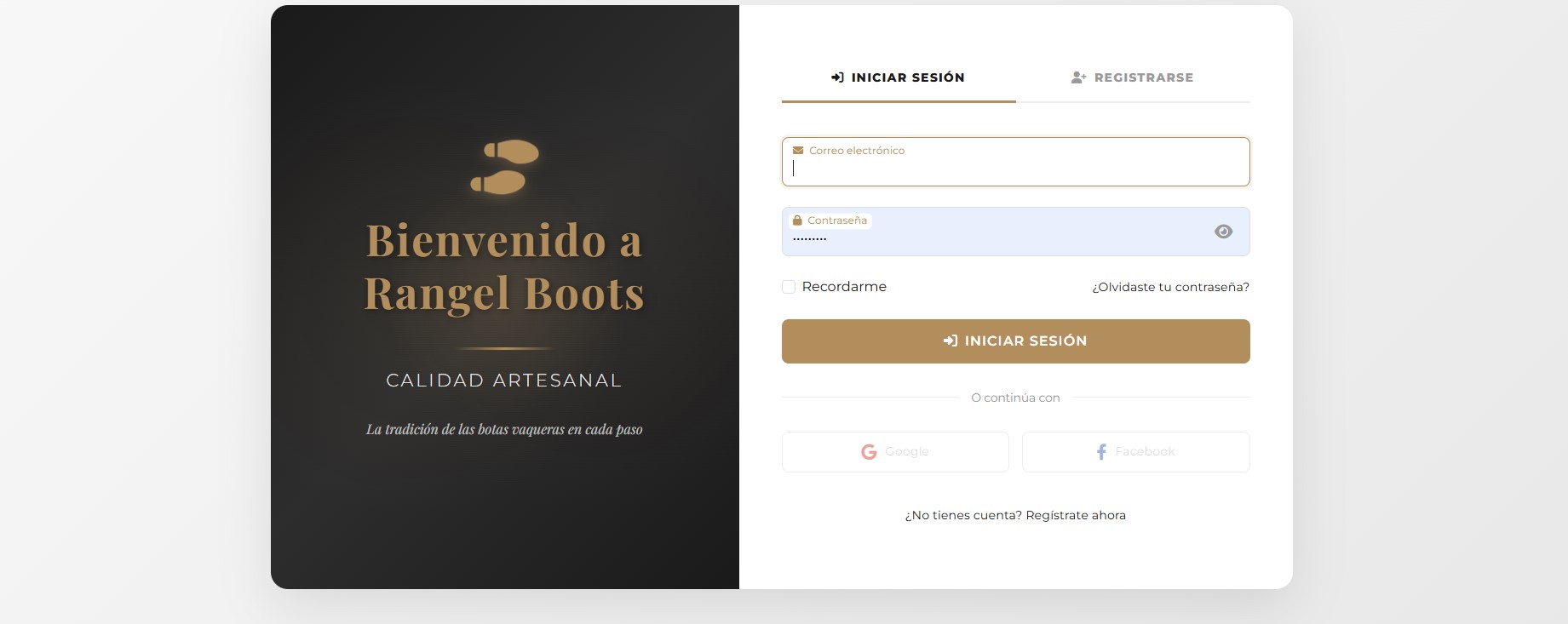Screen dimensions: 1568x624
Task: Click the Recordarme label text
Action: click(844, 287)
